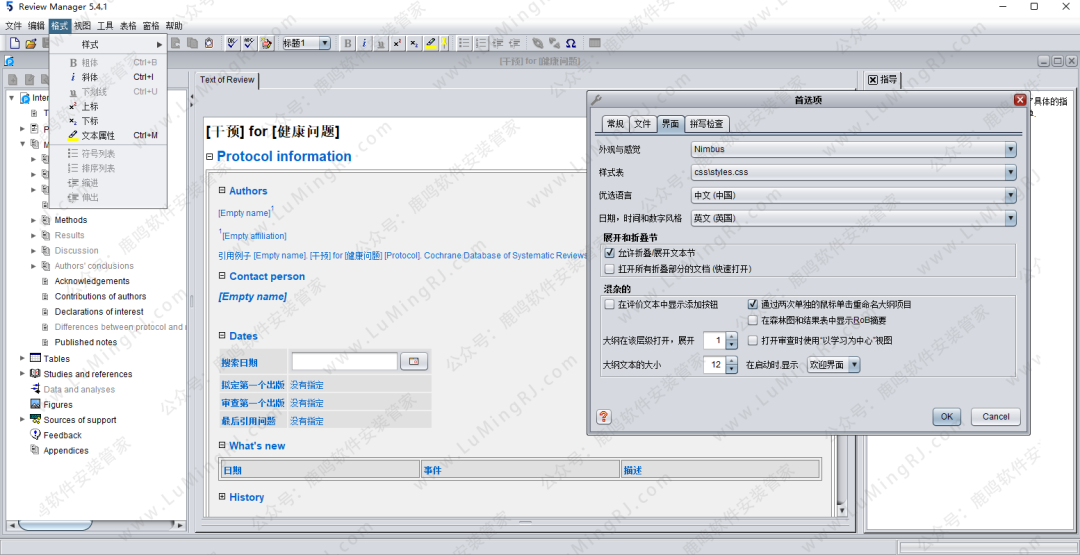Click the help question mark in dialog
The width and height of the screenshot is (1080, 555).
coord(604,416)
